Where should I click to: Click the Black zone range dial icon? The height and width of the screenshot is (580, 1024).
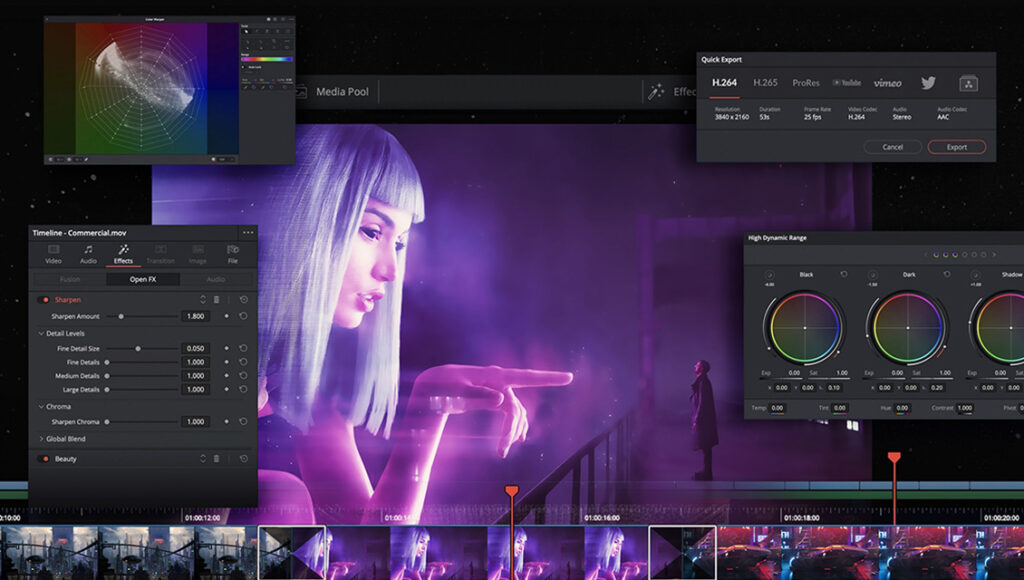[x=769, y=276]
